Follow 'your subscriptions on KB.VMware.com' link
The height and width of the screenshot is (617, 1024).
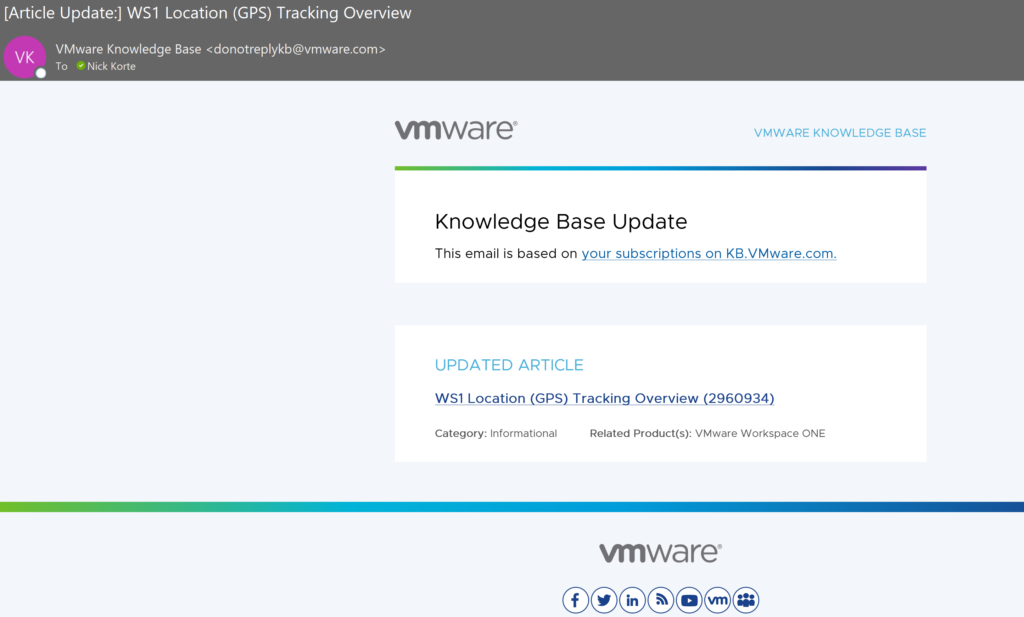tap(709, 253)
